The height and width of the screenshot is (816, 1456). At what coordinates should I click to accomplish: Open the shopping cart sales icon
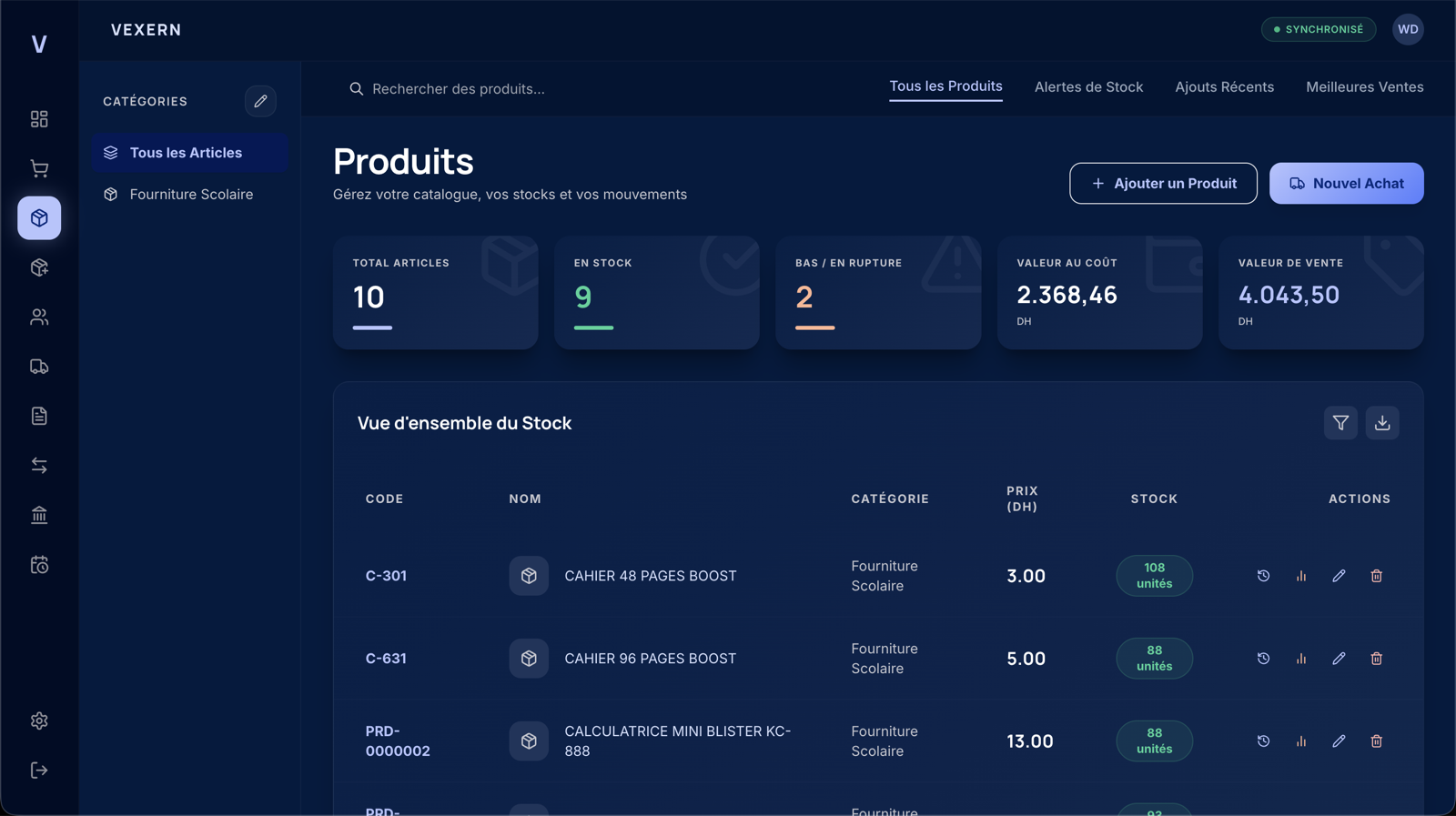(x=39, y=168)
